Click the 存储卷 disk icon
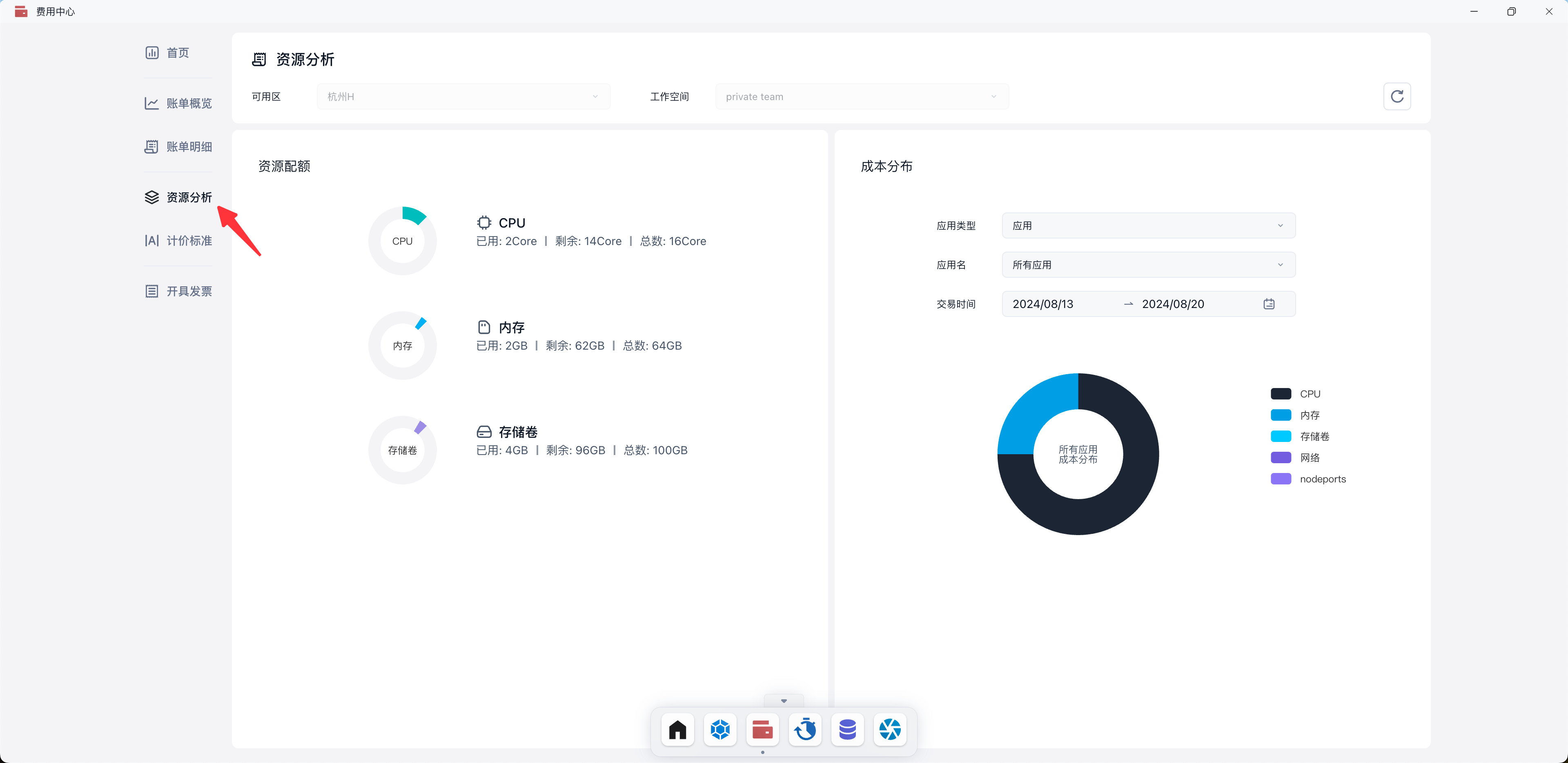The width and height of the screenshot is (1568, 763). tap(484, 432)
